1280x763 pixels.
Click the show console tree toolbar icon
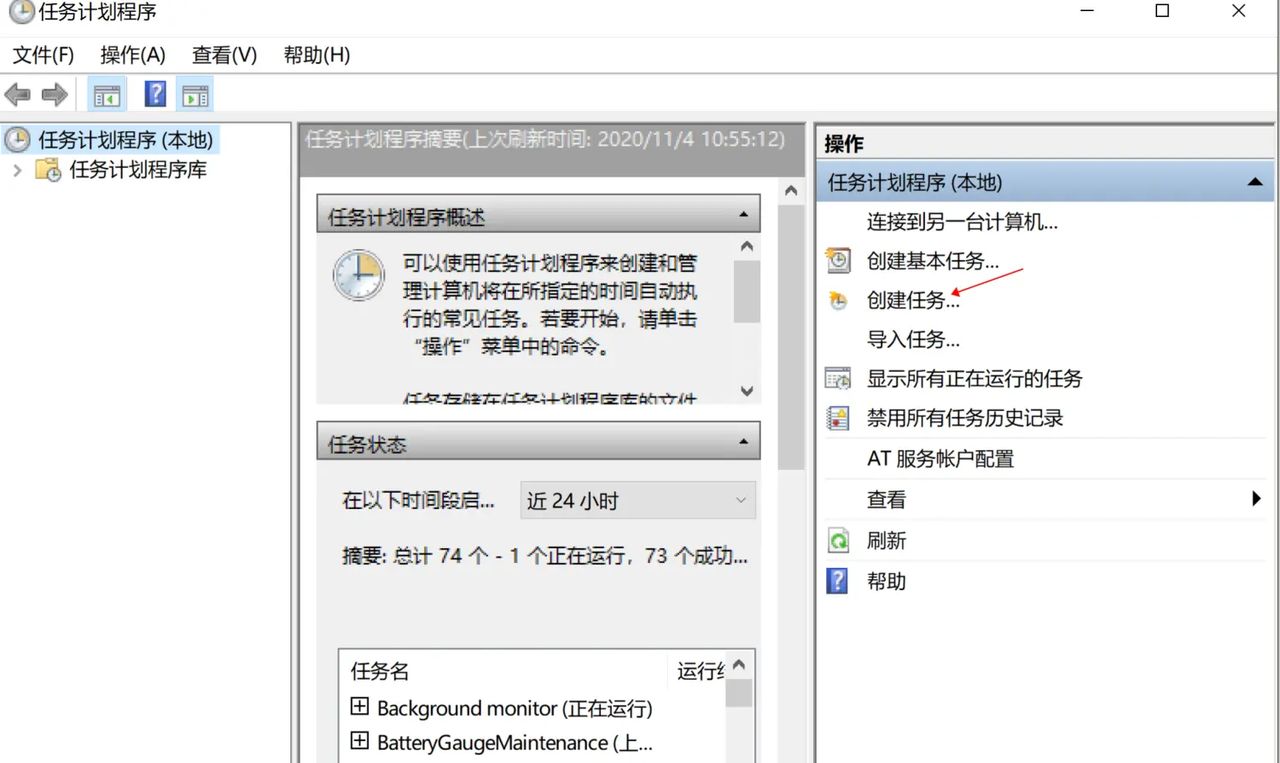[107, 93]
